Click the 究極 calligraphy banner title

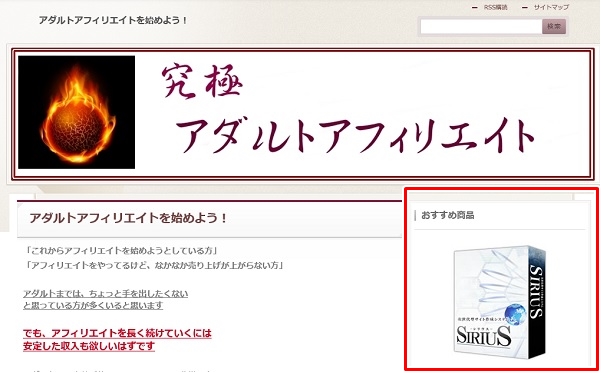202,81
